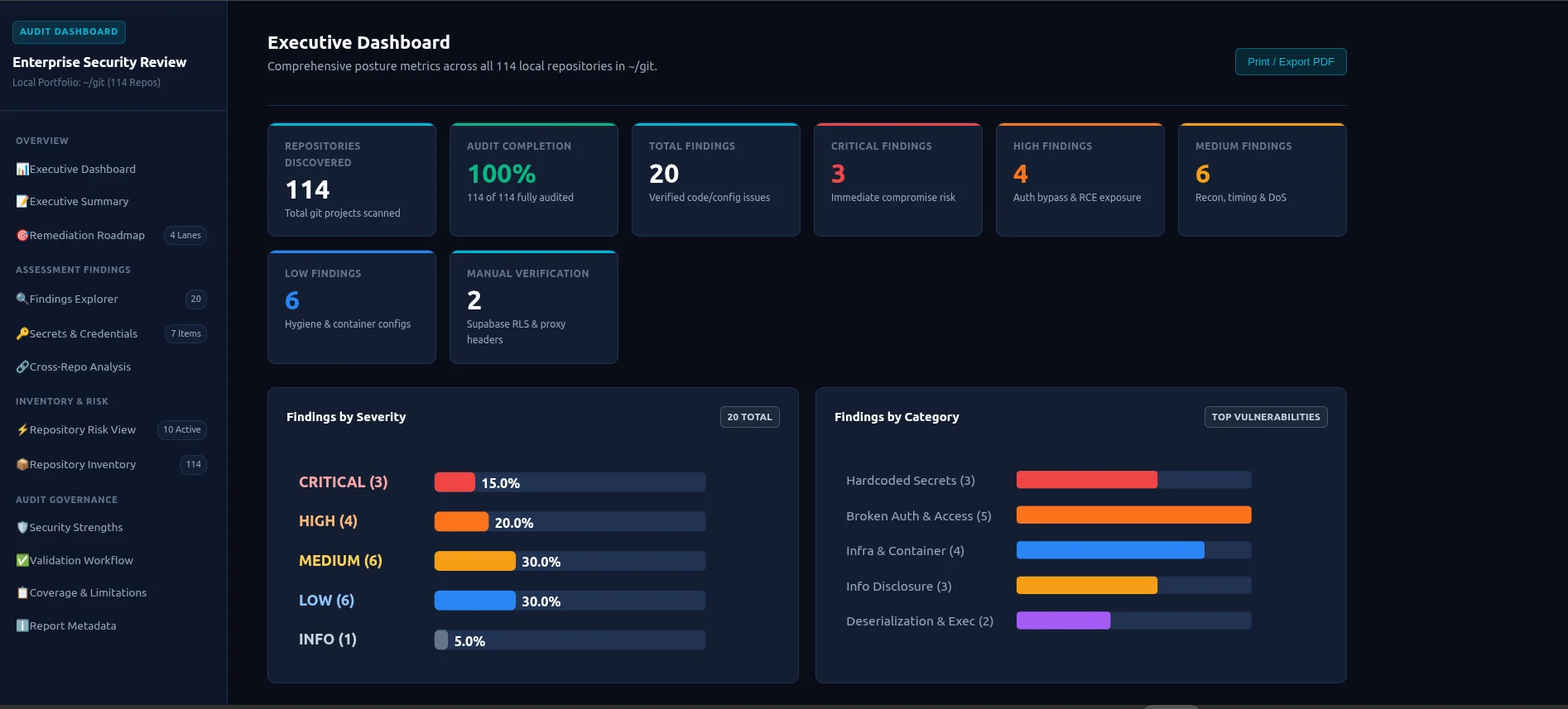Image resolution: width=1568 pixels, height=709 pixels.
Task: Click the 7 Items badge
Action: pyautogui.click(x=185, y=333)
